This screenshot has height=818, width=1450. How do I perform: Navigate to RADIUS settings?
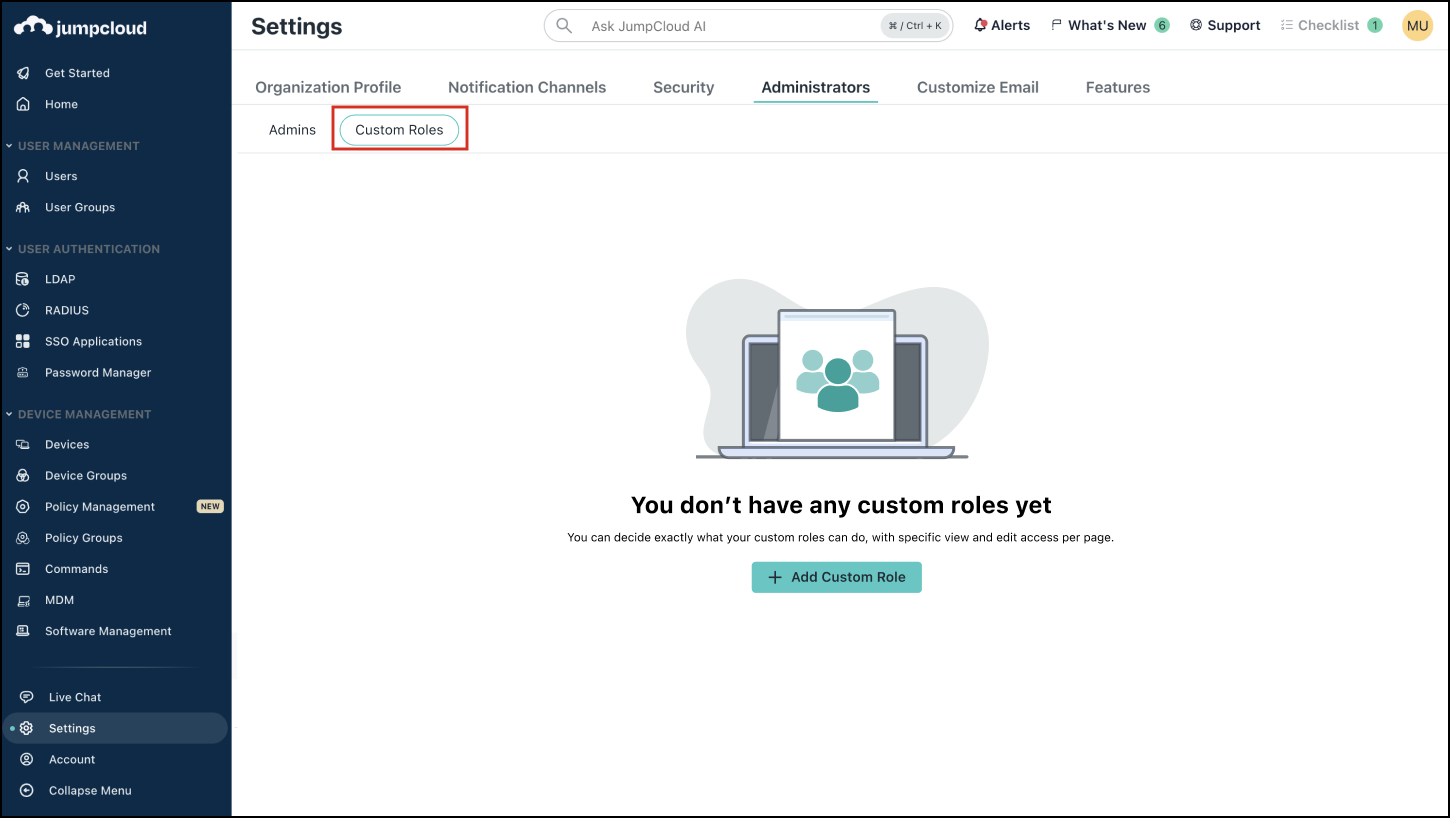point(65,310)
